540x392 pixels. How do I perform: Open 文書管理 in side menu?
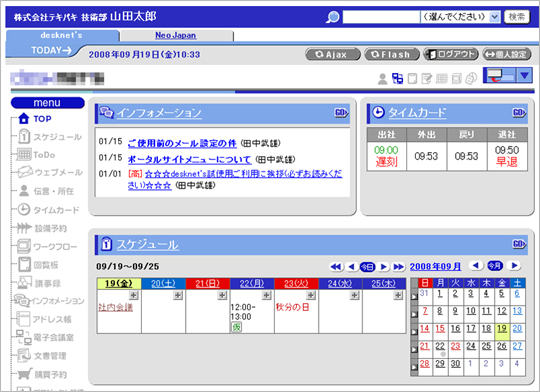pyautogui.click(x=41, y=356)
